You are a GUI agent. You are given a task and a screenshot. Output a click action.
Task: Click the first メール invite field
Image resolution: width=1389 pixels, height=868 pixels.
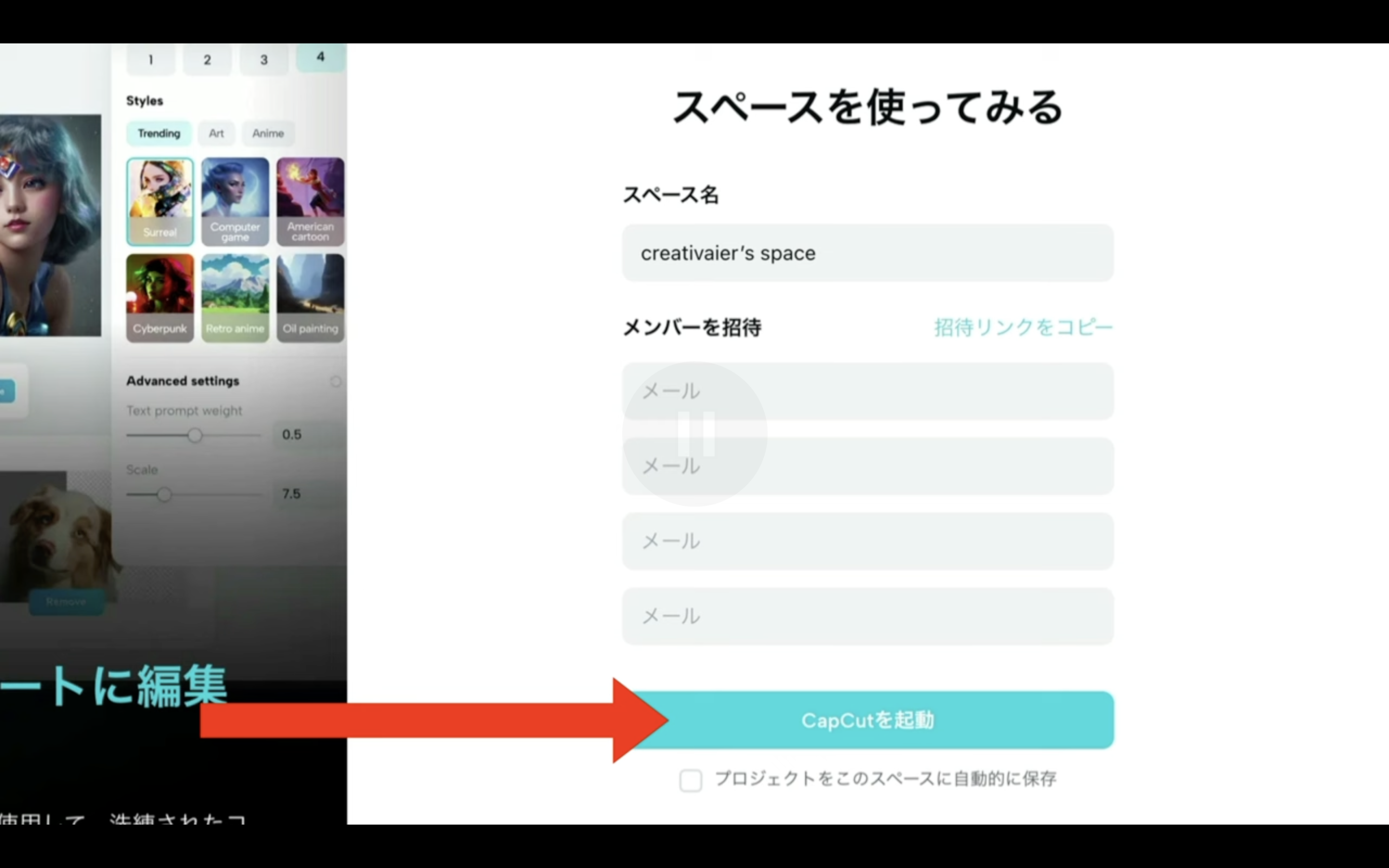(868, 391)
